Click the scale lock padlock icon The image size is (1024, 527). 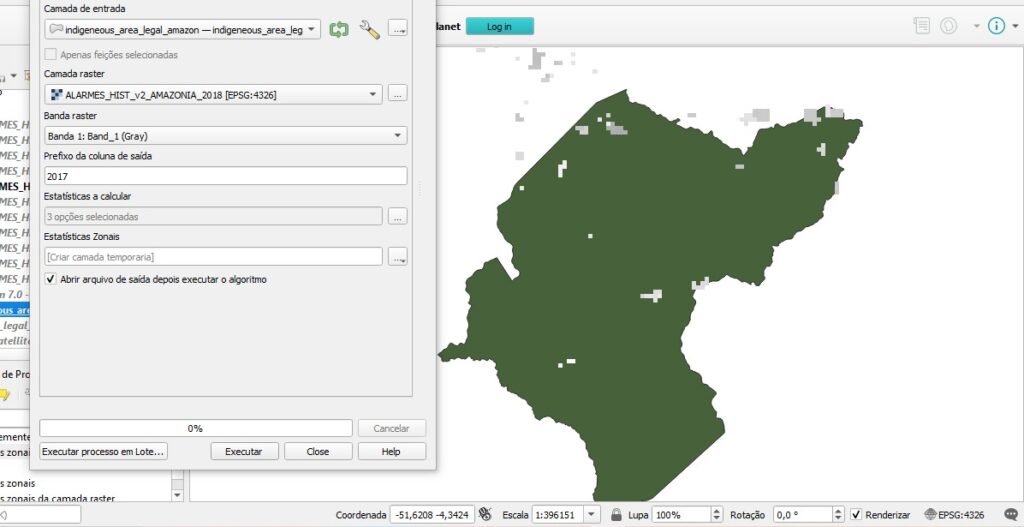[x=616, y=515]
